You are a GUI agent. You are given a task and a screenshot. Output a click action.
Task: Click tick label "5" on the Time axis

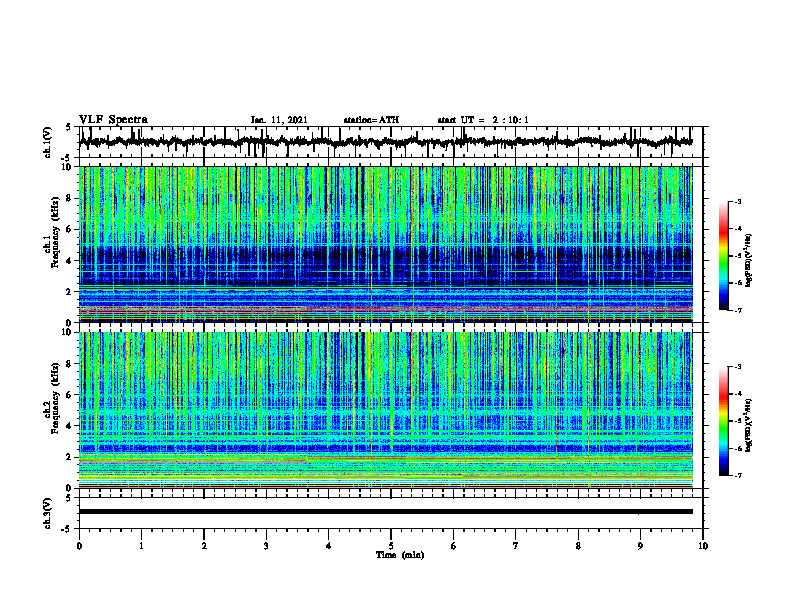(391, 546)
